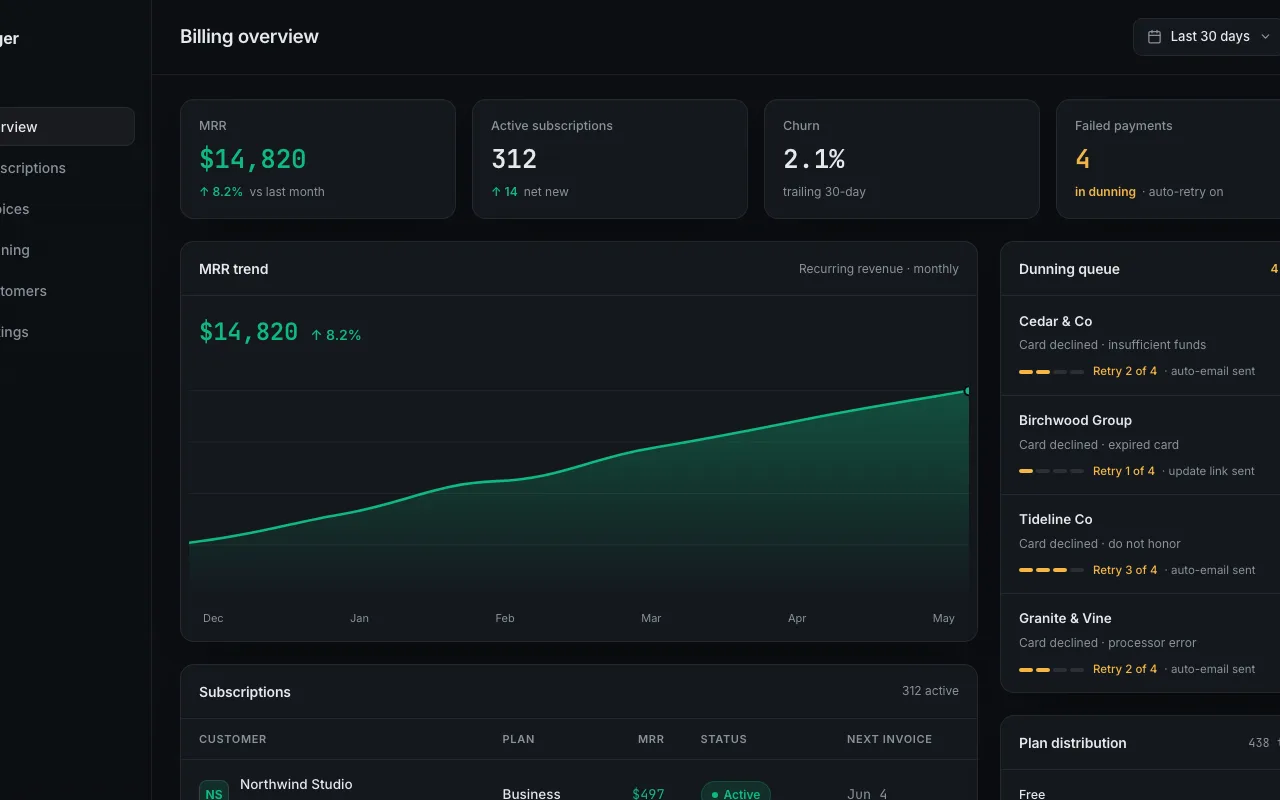Screen dimensions: 1280x800
Task: Click the Apr label on the chart axis
Action: (x=797, y=618)
